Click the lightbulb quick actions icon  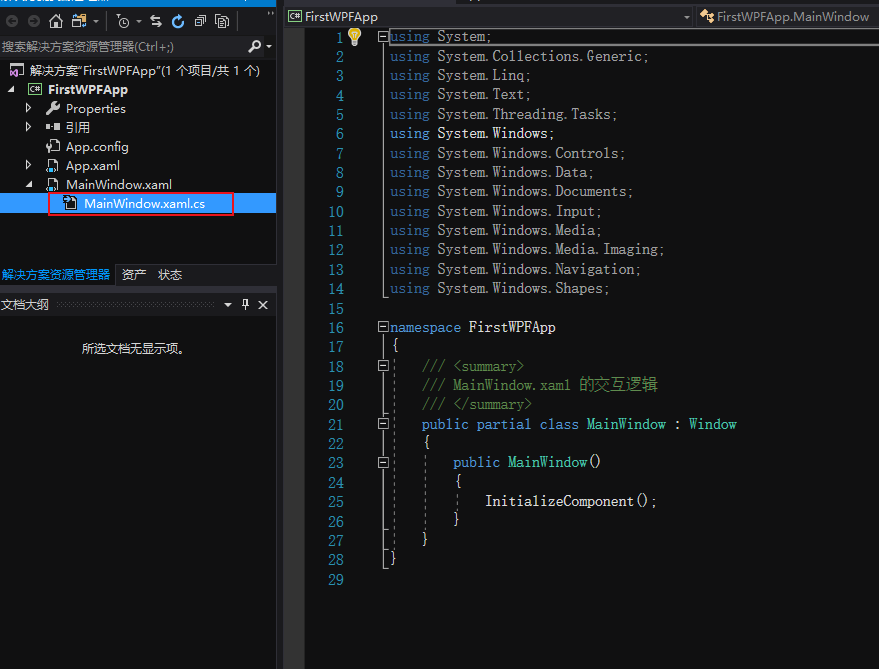tap(354, 37)
